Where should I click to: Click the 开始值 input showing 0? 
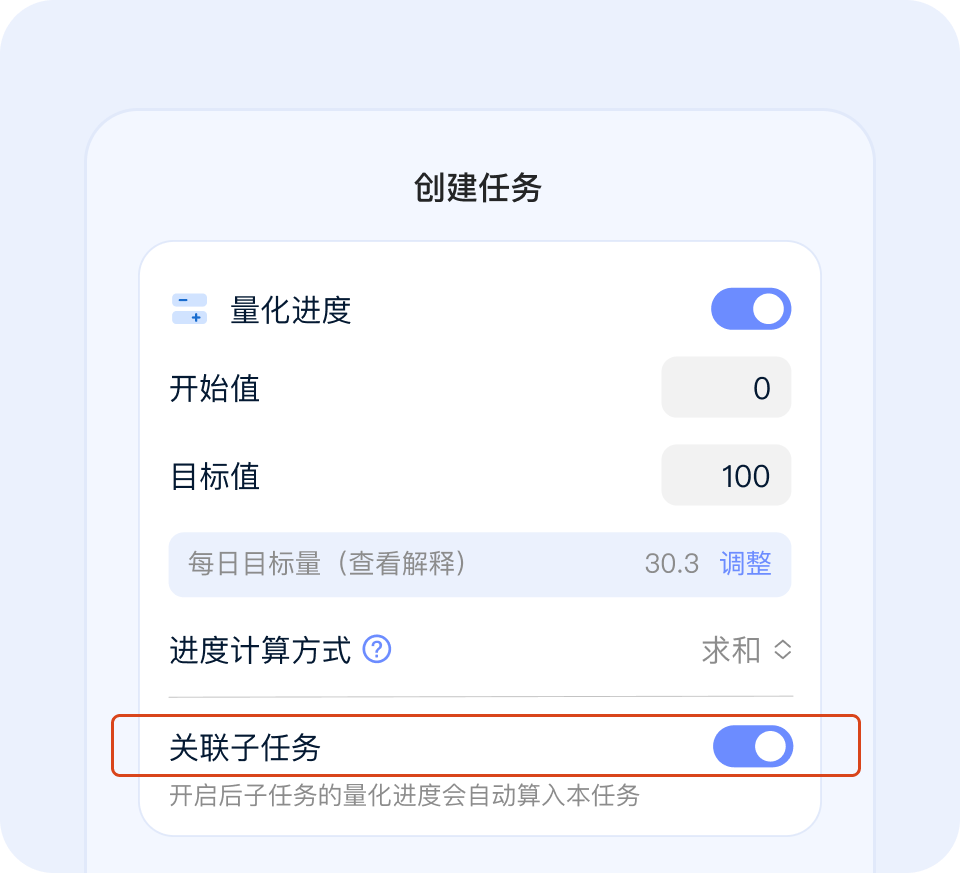(x=726, y=387)
